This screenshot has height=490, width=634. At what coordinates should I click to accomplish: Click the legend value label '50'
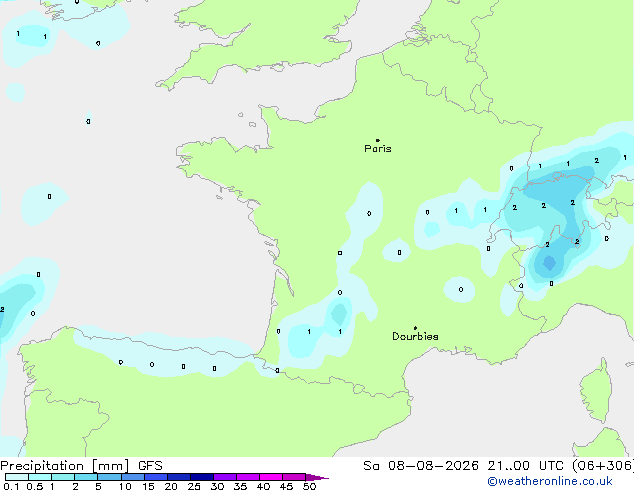tap(309, 486)
